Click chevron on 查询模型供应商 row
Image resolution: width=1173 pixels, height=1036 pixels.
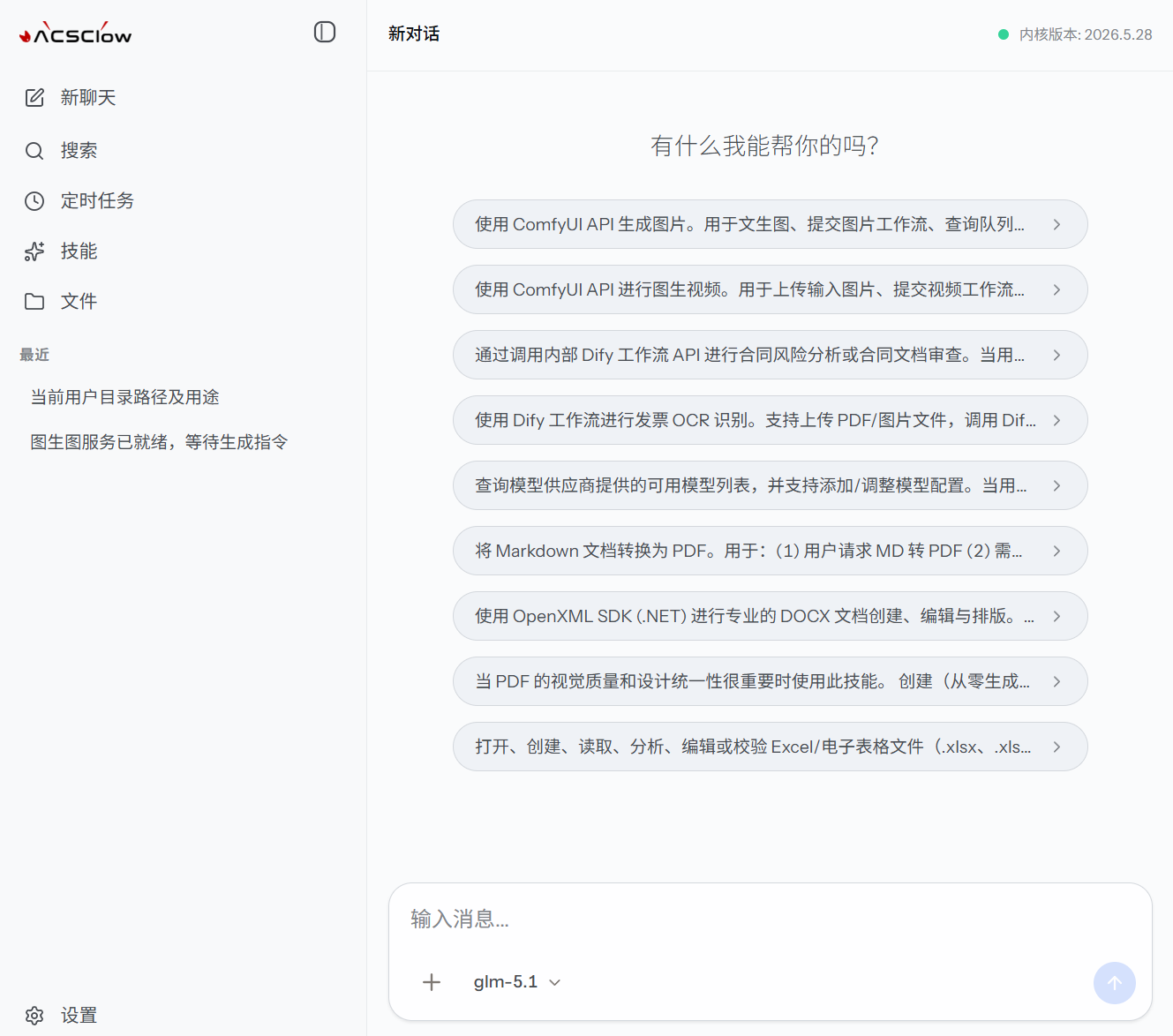click(x=1056, y=485)
